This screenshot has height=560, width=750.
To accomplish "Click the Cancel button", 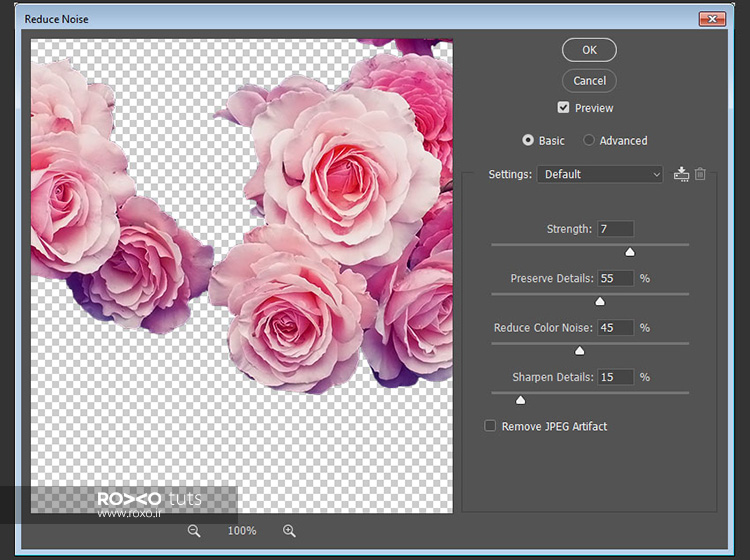I will (x=589, y=80).
